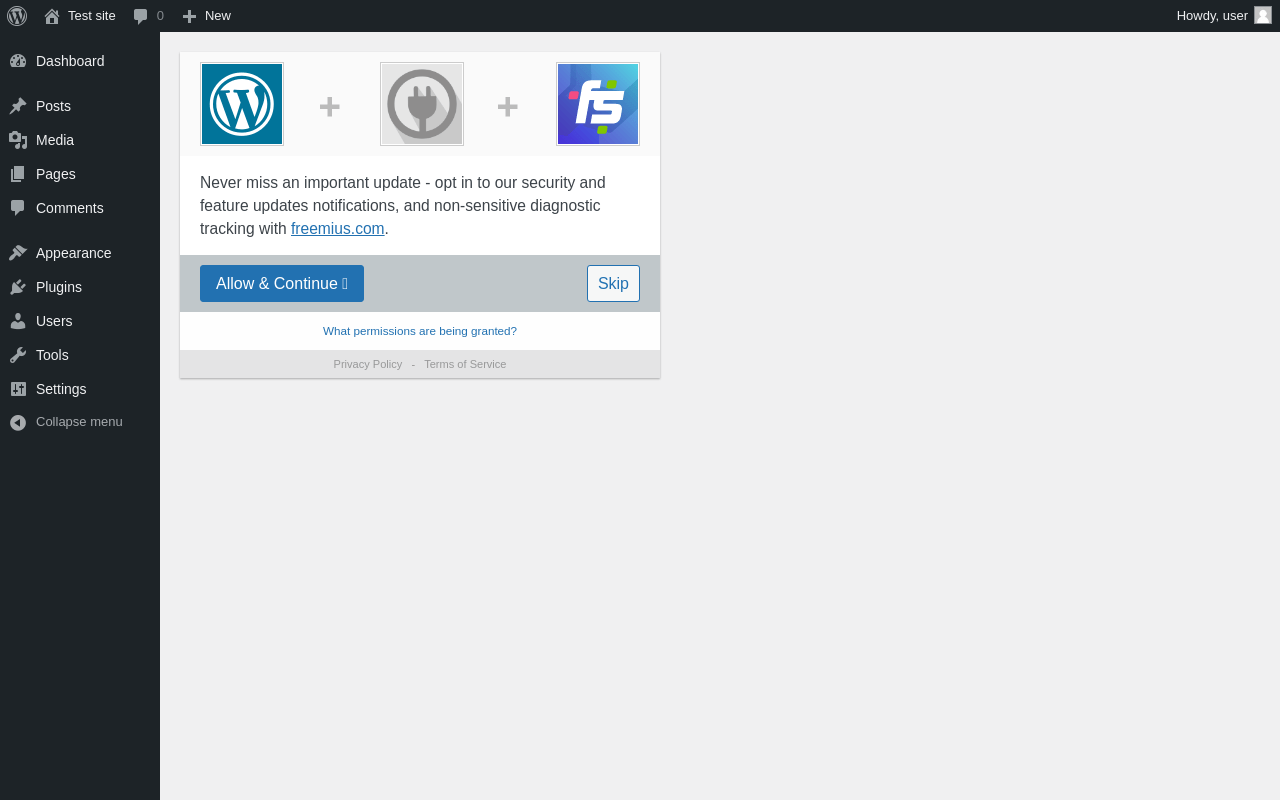Open the Posts menu item

pyautogui.click(x=80, y=106)
